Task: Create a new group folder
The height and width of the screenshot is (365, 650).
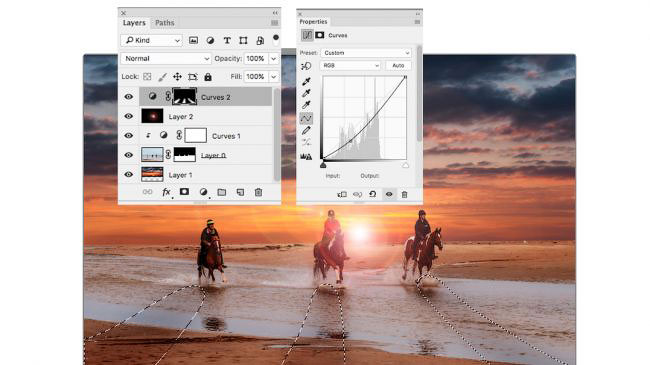Action: pyautogui.click(x=222, y=192)
